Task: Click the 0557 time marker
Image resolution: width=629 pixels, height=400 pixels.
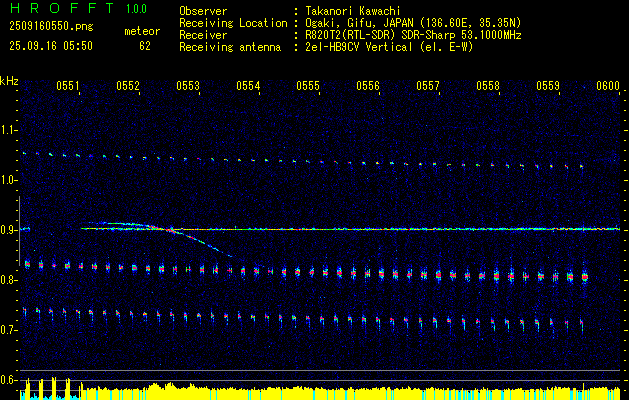Action: point(428,85)
